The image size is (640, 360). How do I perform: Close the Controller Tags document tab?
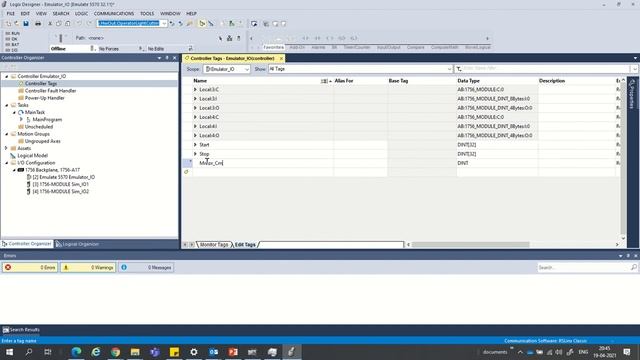pos(281,58)
